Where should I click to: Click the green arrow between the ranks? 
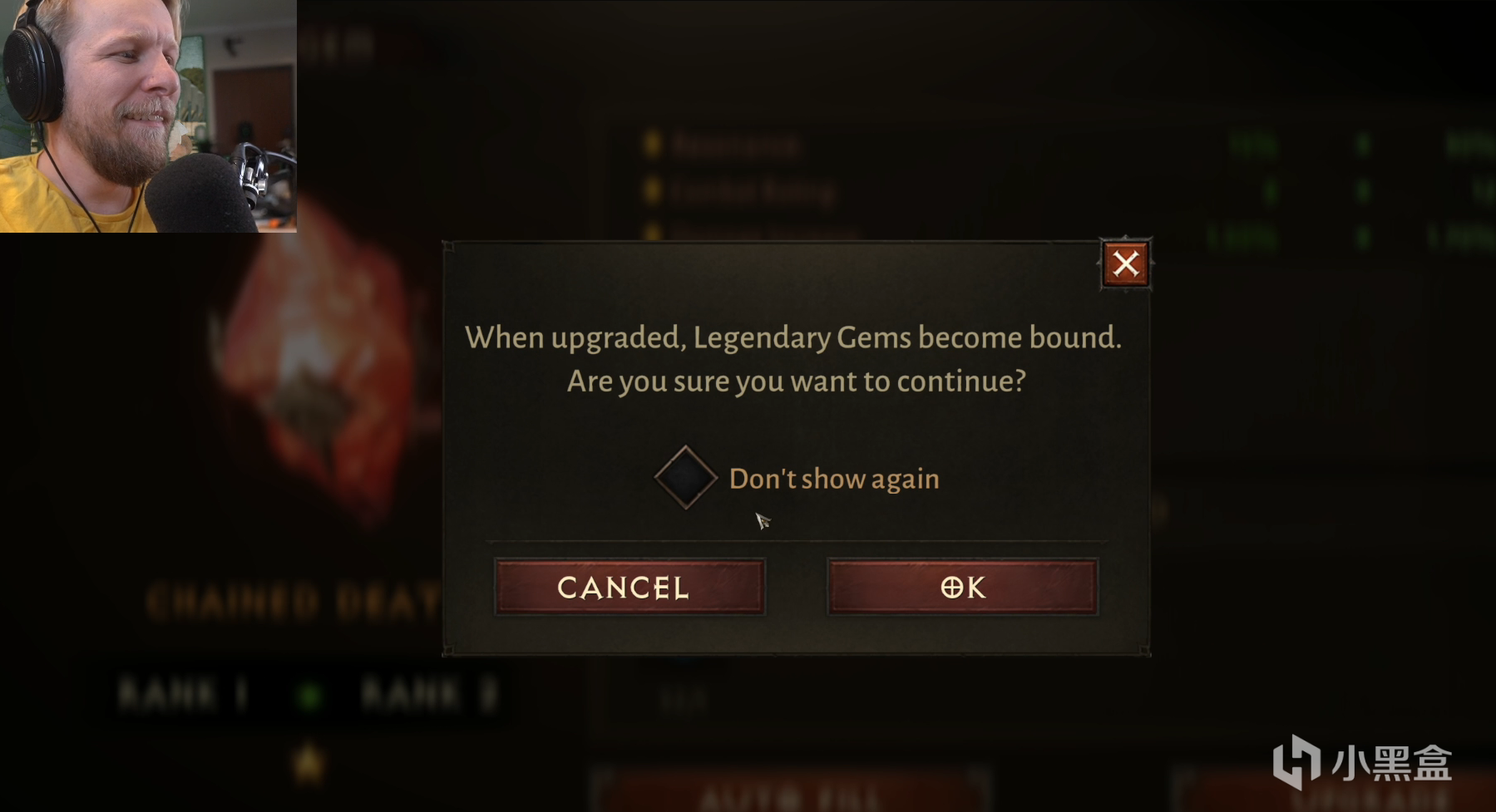(310, 696)
